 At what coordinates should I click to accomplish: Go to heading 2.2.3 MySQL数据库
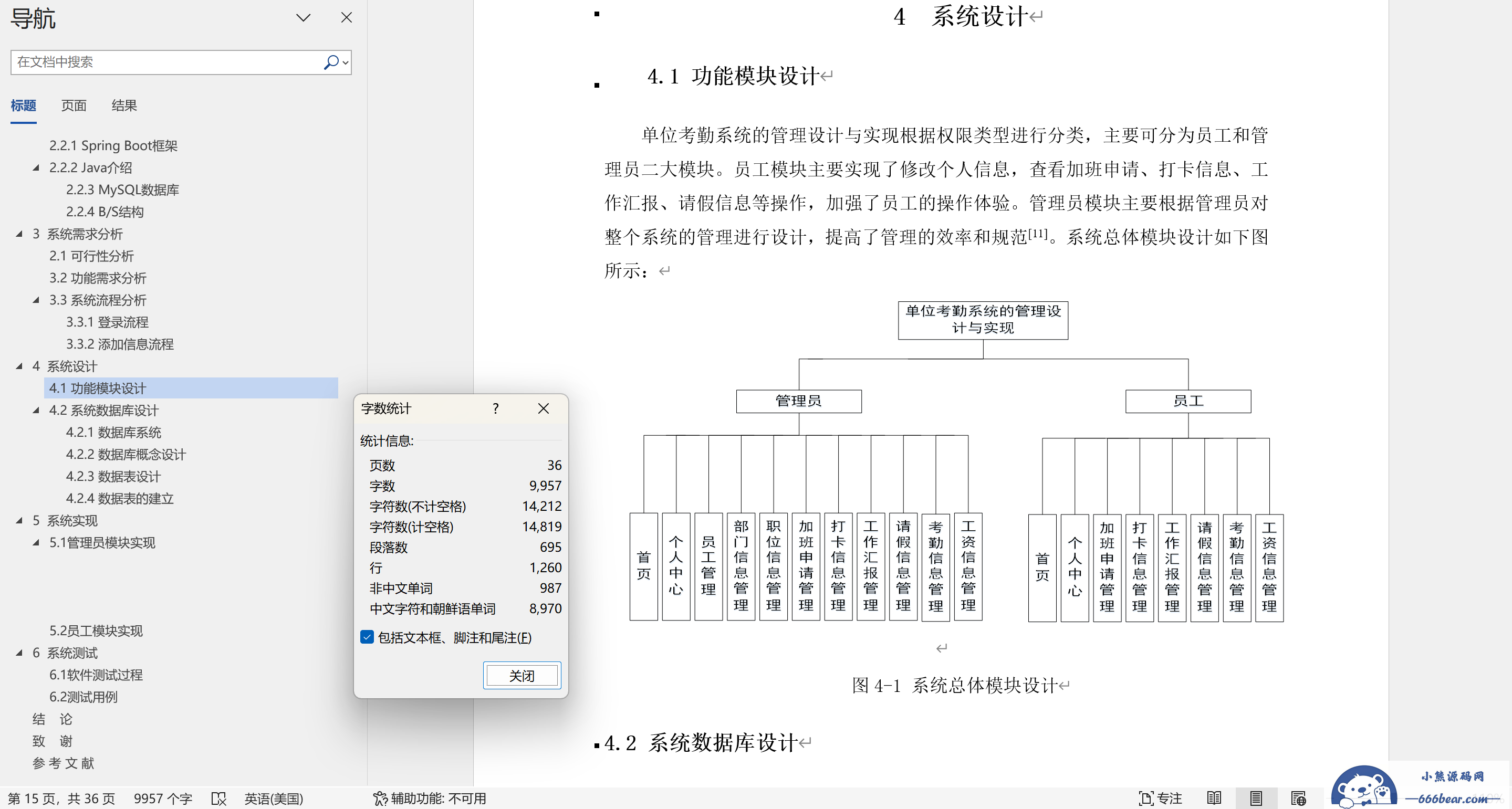[x=123, y=190]
